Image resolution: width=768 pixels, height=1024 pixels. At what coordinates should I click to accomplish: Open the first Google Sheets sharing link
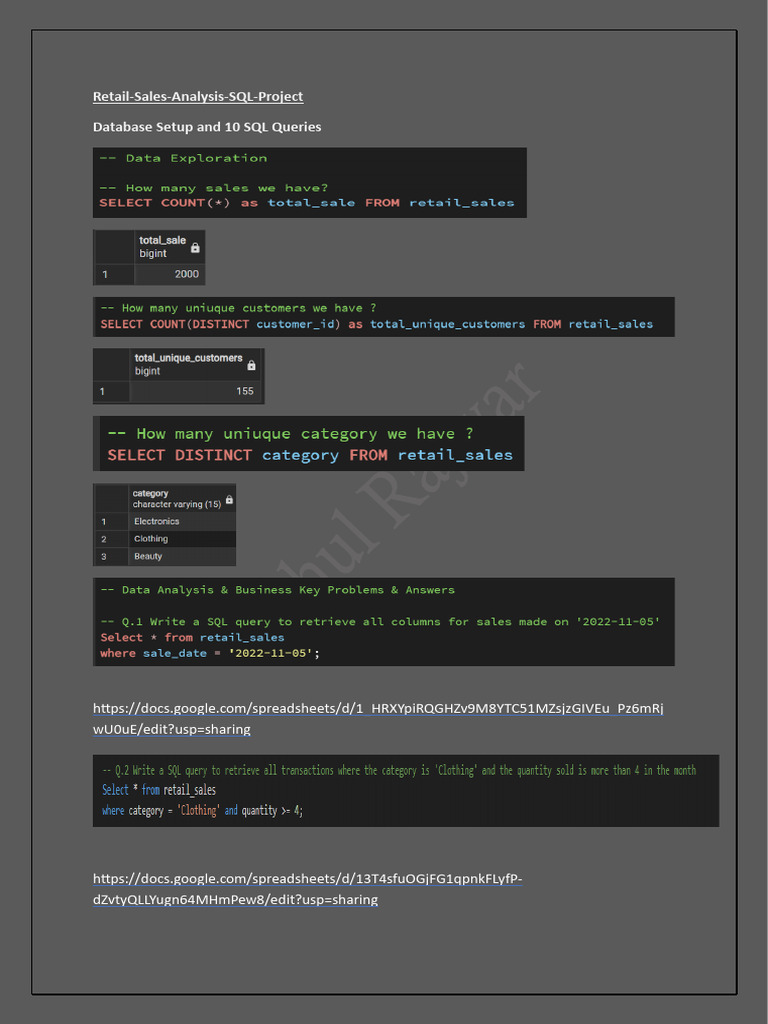tap(378, 718)
